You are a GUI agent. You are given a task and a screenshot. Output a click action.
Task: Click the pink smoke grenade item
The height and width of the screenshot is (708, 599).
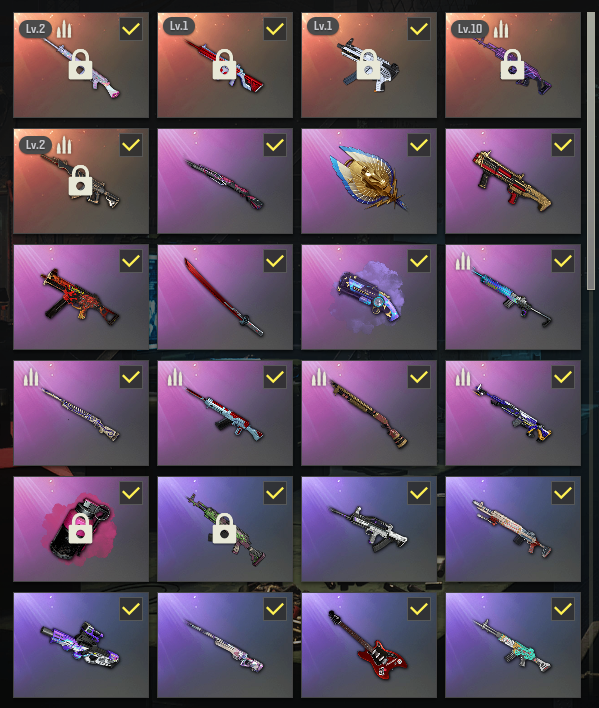tap(81, 529)
